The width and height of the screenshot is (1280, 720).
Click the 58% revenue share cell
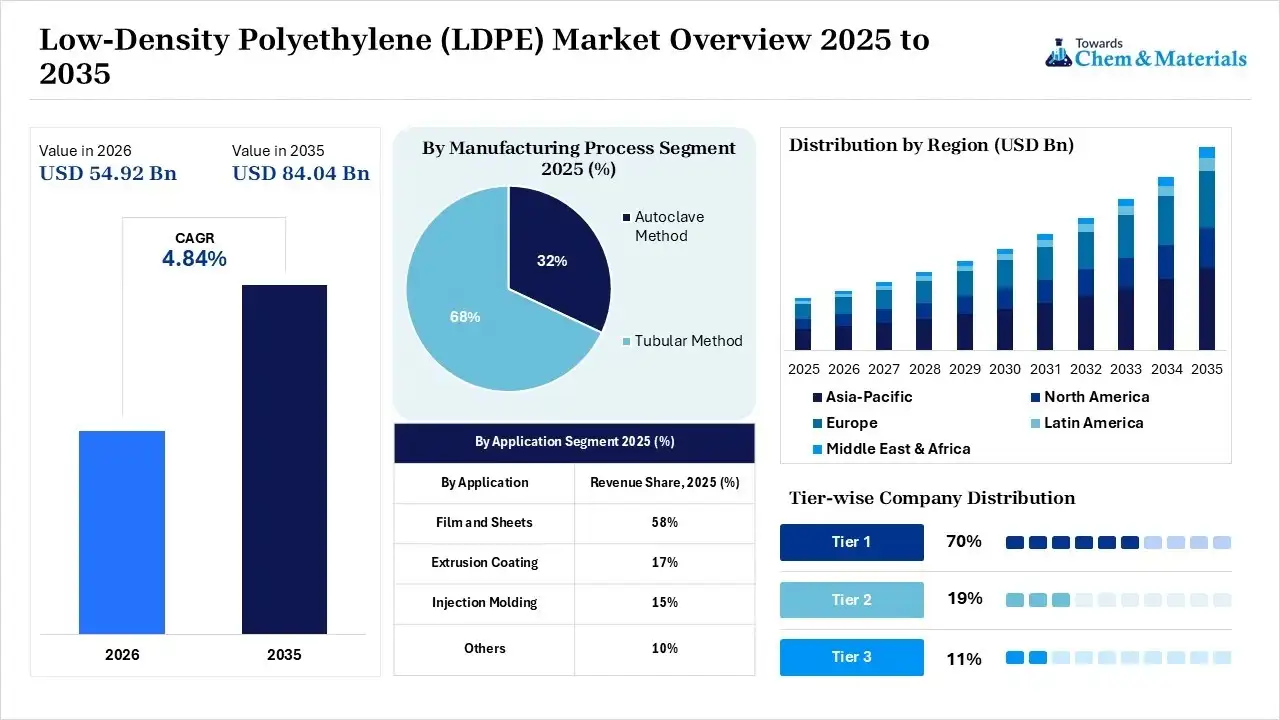665,523
